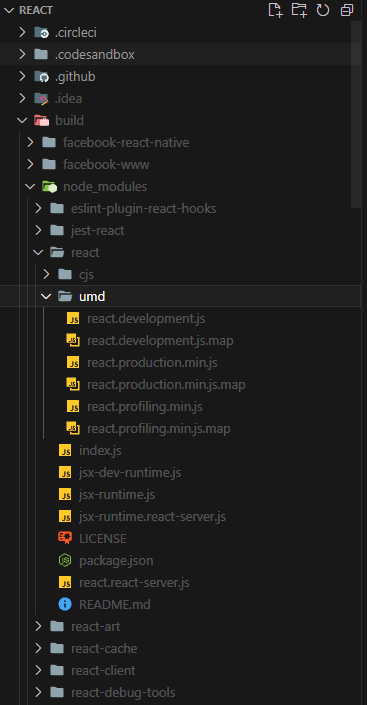Click the blue info icon beside README.md

(x=65, y=605)
